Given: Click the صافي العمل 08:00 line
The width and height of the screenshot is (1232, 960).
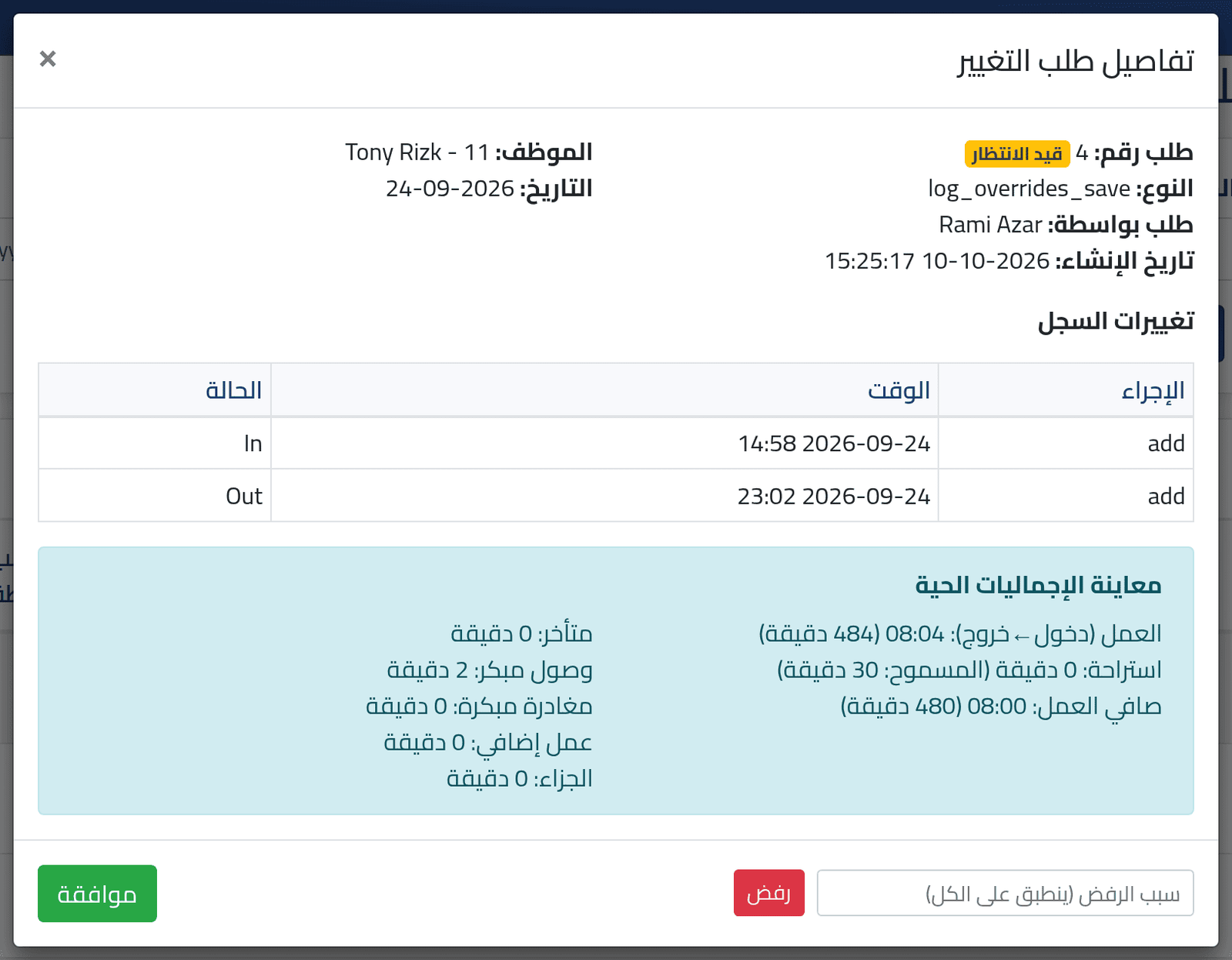Looking at the screenshot, I should pyautogui.click(x=1001, y=706).
